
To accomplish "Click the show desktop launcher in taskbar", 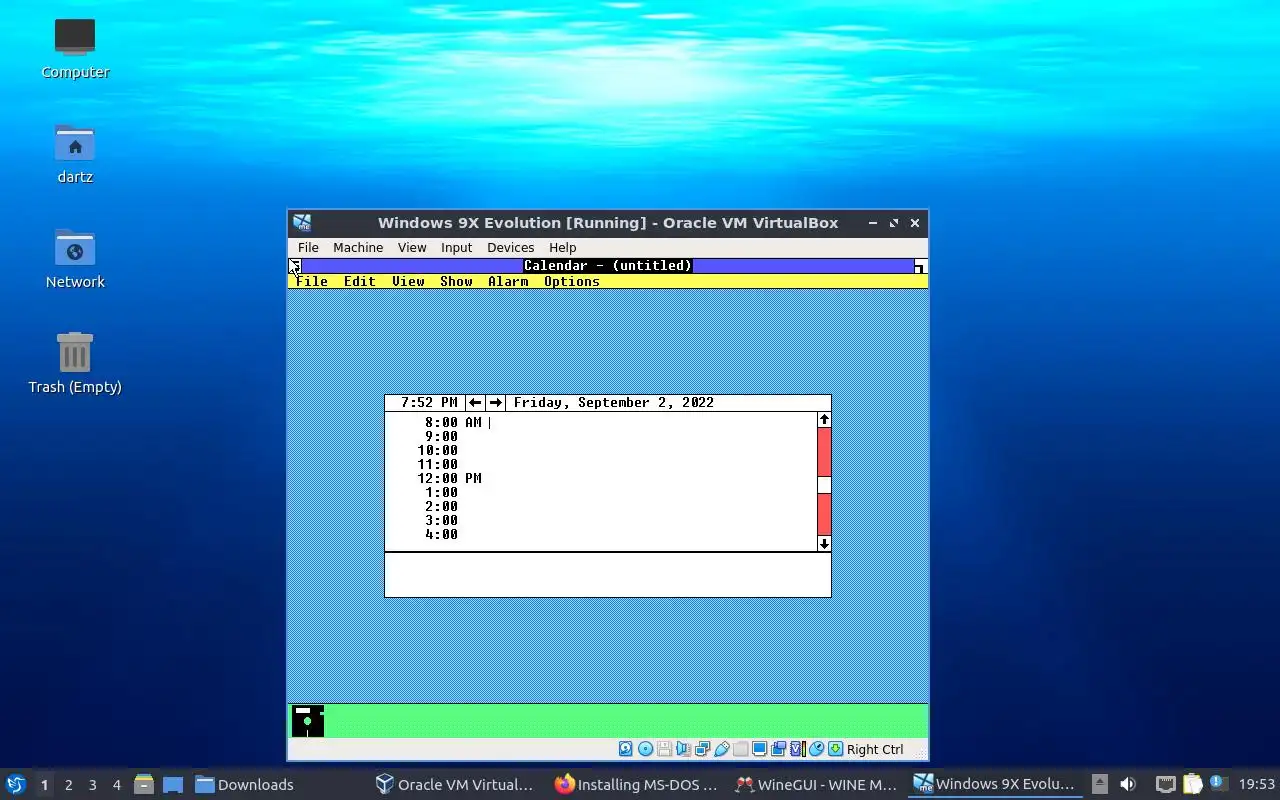I will point(173,784).
